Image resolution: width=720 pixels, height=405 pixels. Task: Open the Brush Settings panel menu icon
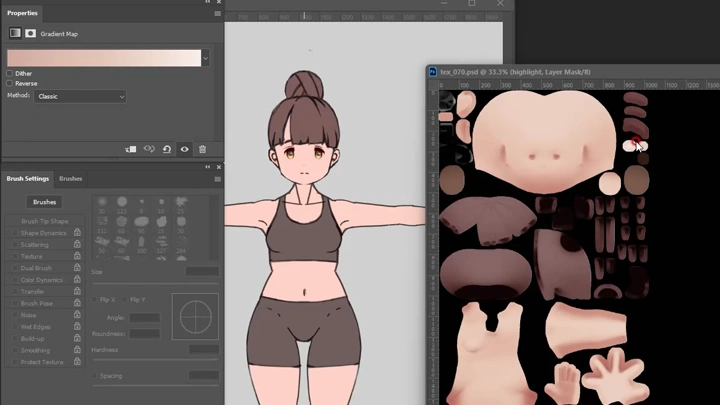pyautogui.click(x=218, y=179)
